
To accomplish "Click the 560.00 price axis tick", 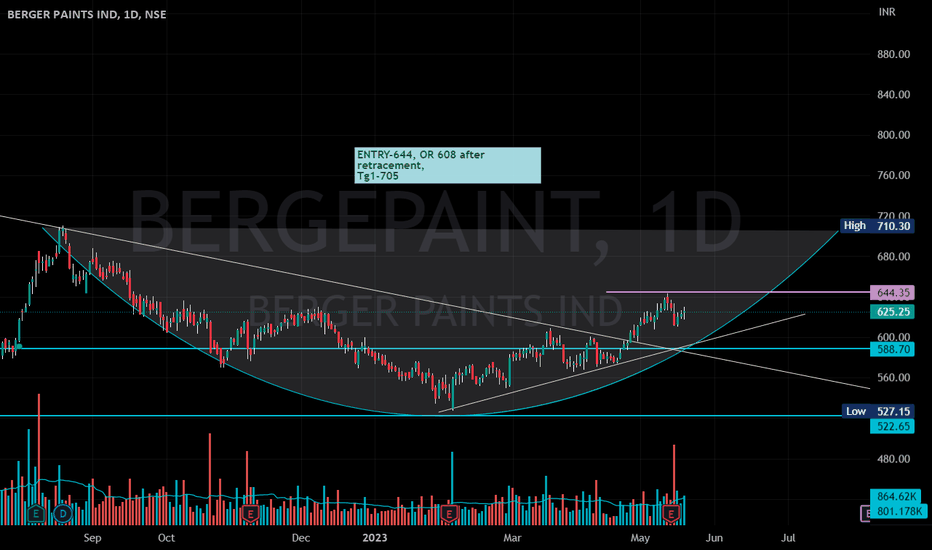I will point(893,378).
